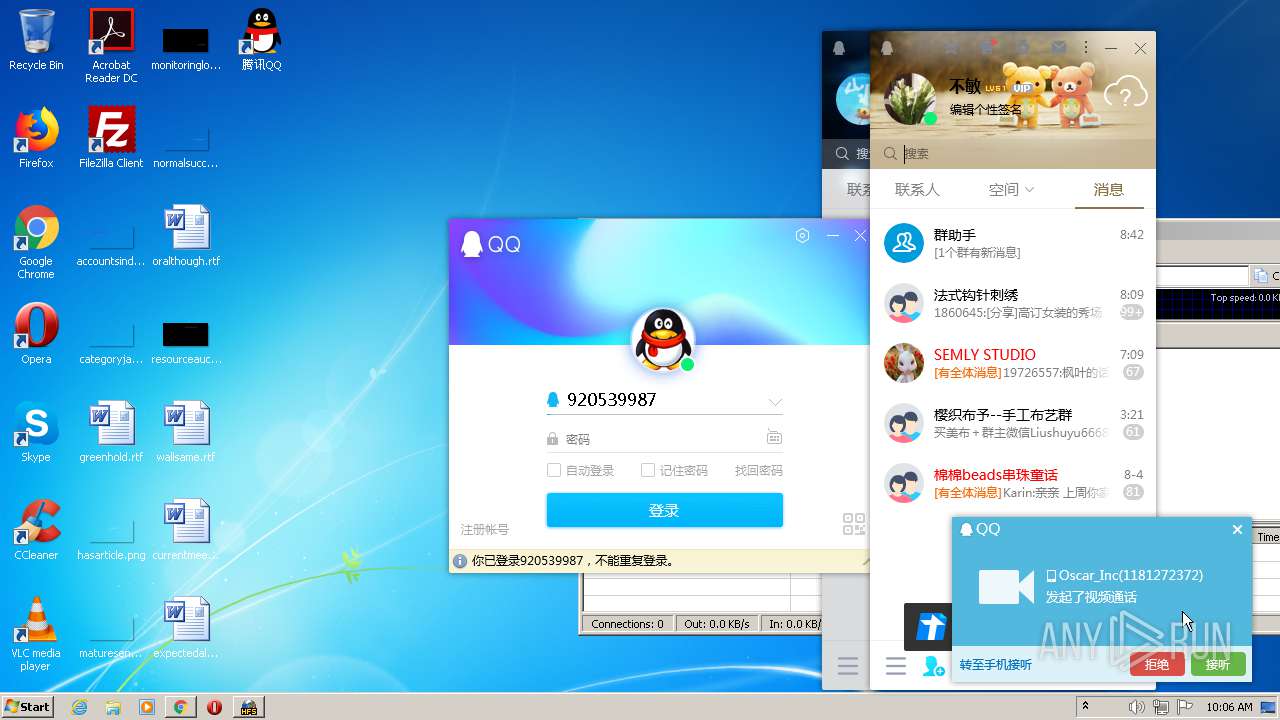Select the FileZilla Client desktop icon
Viewport: 1280px width, 720px height.
point(111,138)
